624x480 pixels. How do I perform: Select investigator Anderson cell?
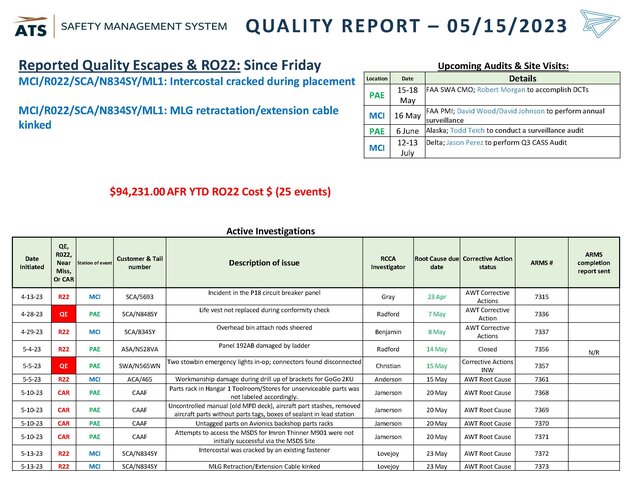(x=388, y=379)
